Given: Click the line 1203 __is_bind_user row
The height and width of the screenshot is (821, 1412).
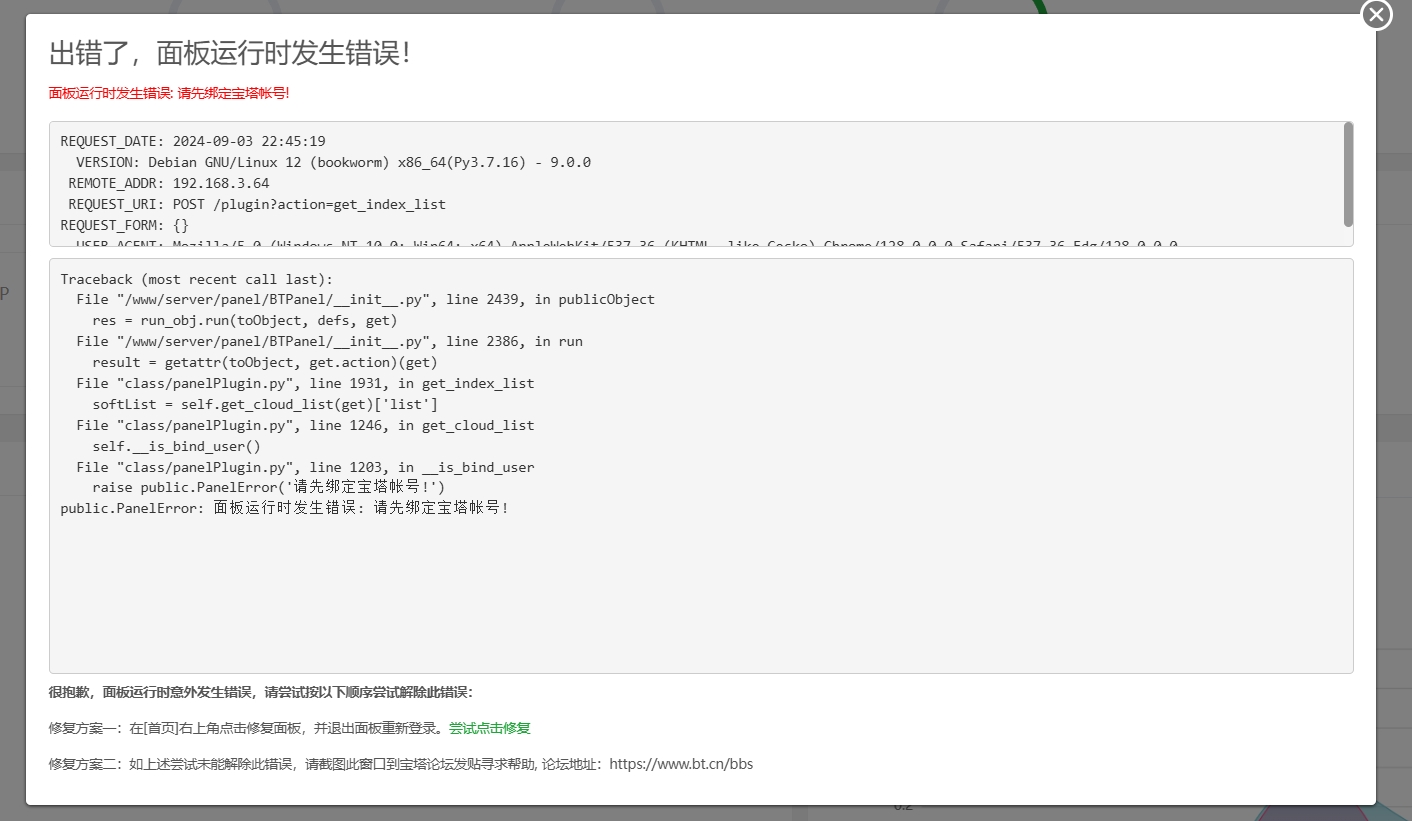Looking at the screenshot, I should point(305,468).
